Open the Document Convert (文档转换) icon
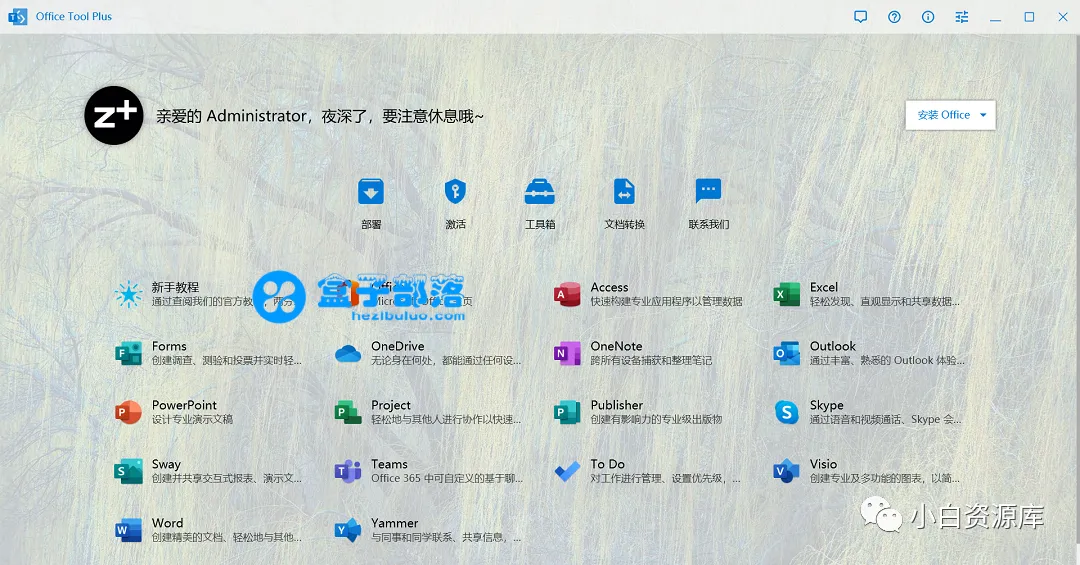Viewport: 1080px width, 565px height. [624, 192]
